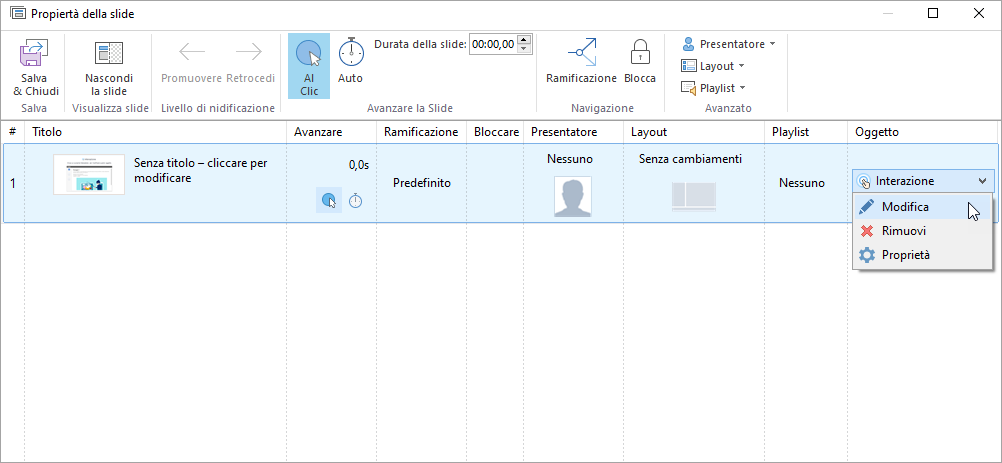Viewport: 1002px width, 463px height.
Task: Click the layout preview icon in row
Action: (x=693, y=196)
